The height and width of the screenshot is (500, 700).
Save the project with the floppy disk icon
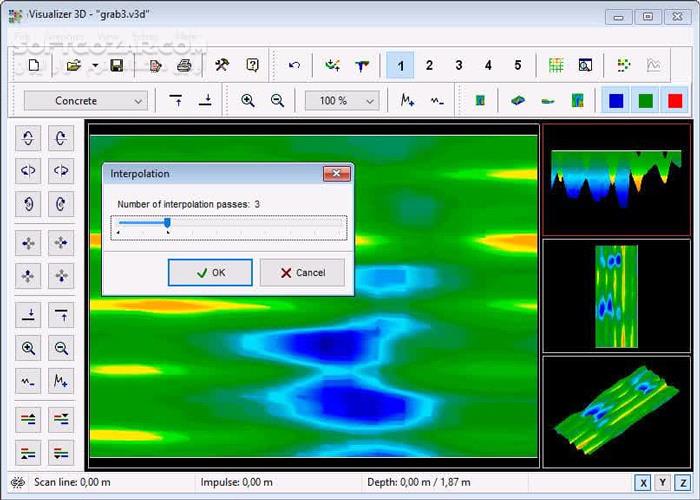click(117, 66)
